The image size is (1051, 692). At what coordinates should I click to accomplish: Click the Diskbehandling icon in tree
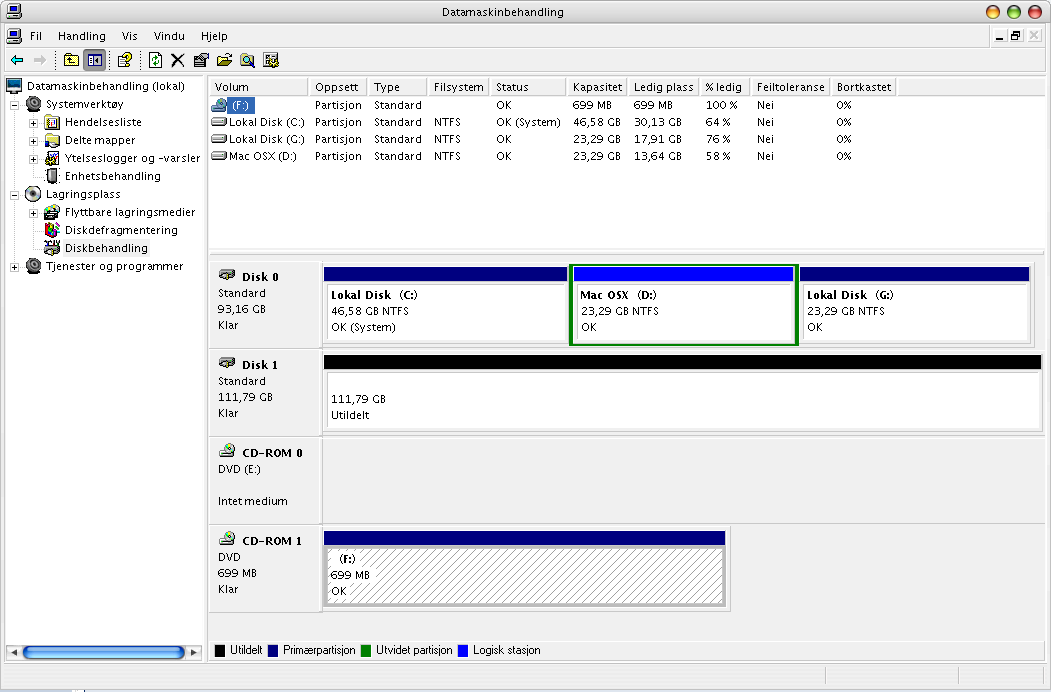pyautogui.click(x=52, y=248)
